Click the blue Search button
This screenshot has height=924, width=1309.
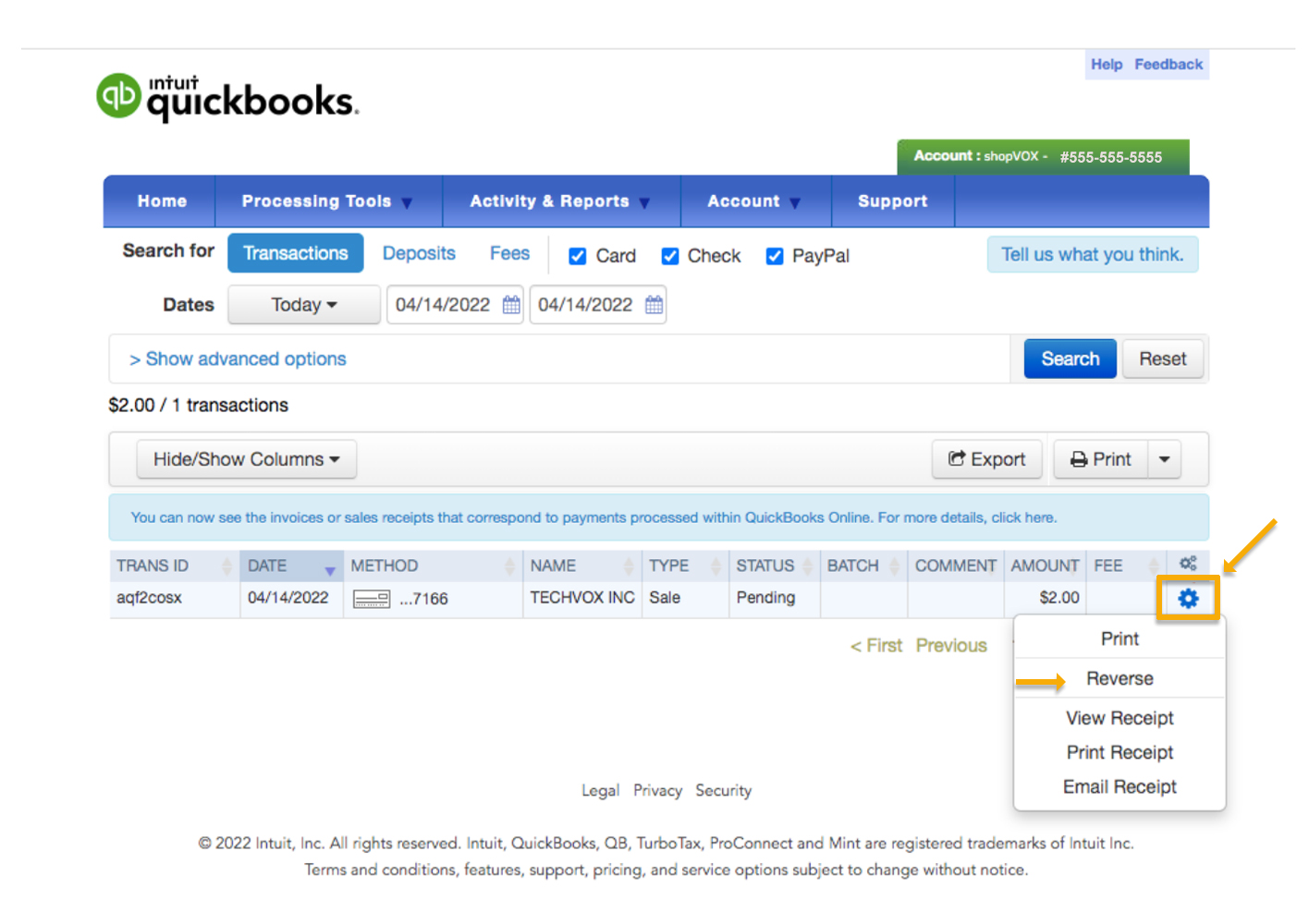(x=1070, y=359)
